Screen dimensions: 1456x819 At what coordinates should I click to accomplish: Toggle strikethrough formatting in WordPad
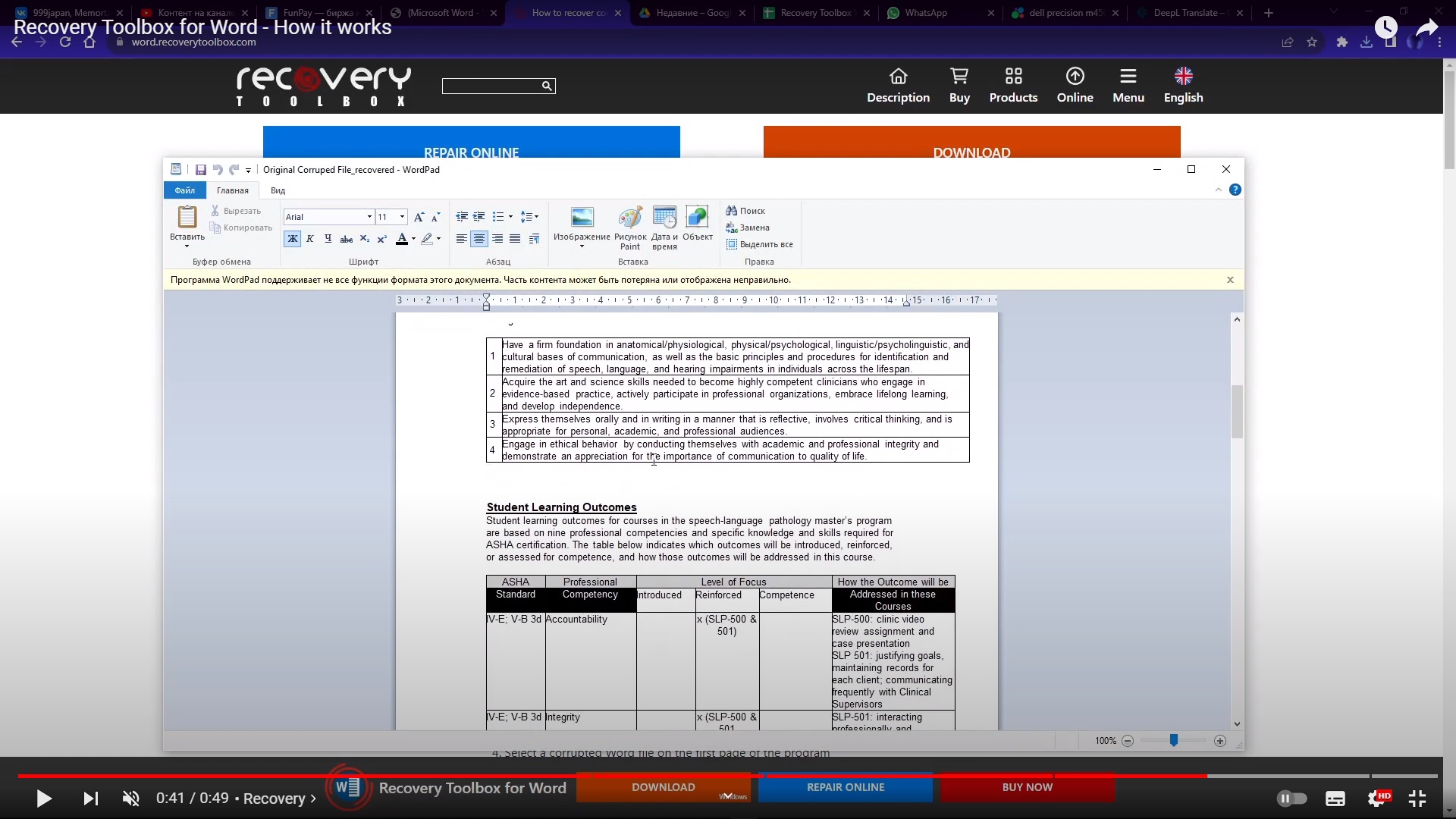click(347, 239)
